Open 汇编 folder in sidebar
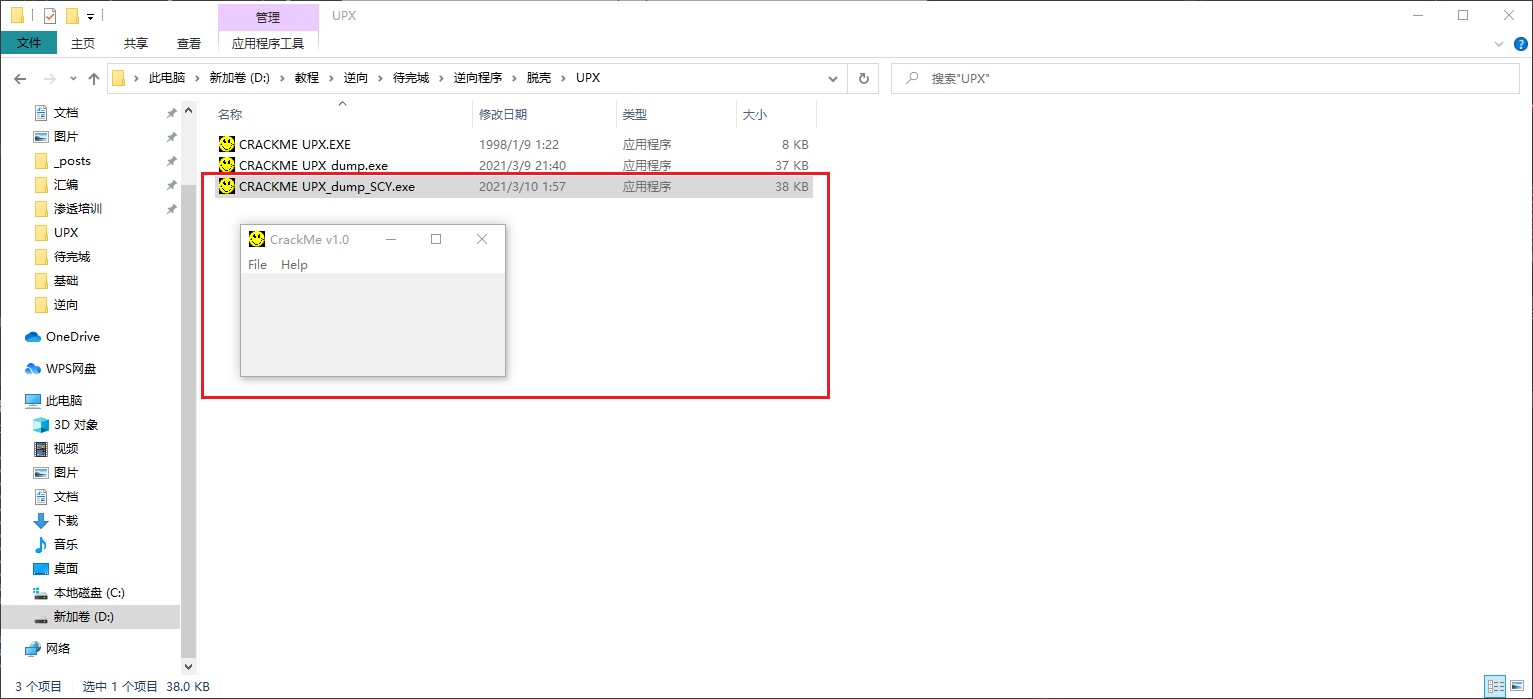 coord(66,185)
